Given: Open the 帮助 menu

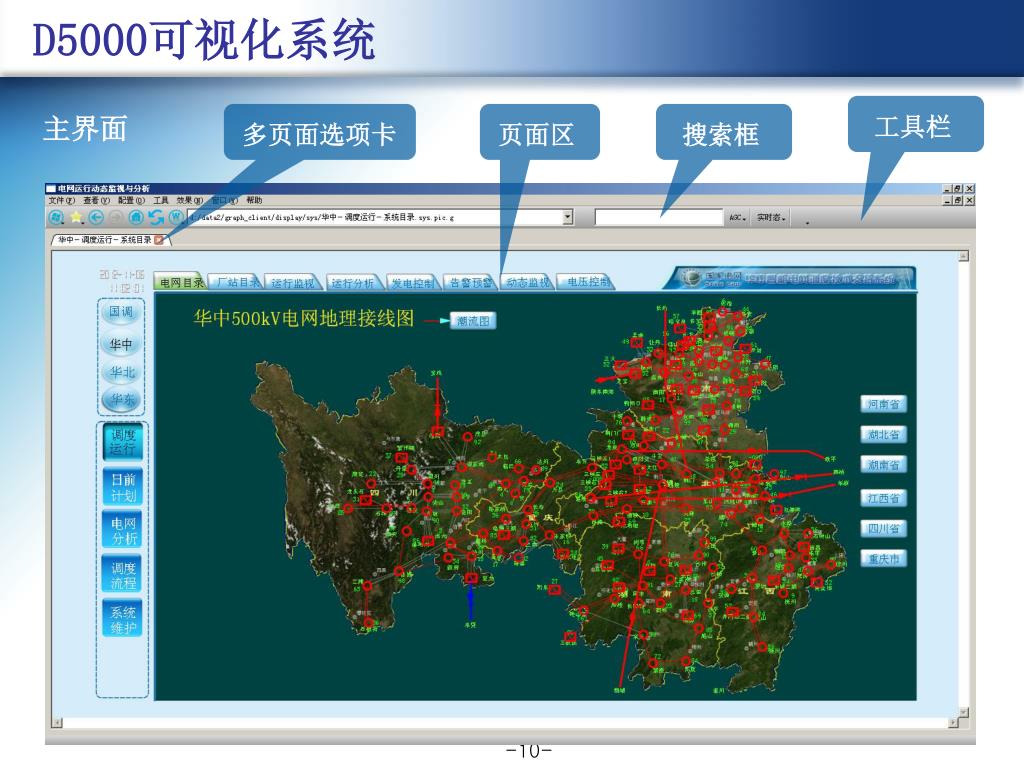Looking at the screenshot, I should [254, 200].
